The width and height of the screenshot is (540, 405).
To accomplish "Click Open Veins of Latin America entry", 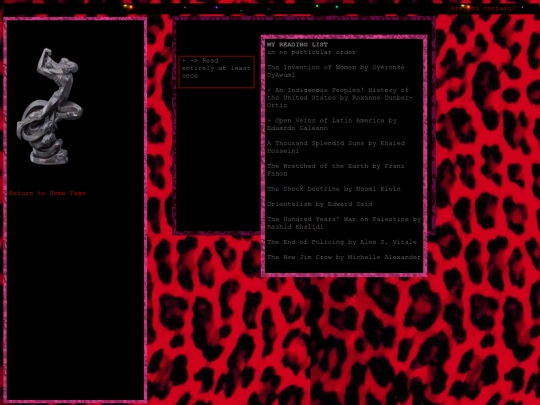I will (x=332, y=124).
